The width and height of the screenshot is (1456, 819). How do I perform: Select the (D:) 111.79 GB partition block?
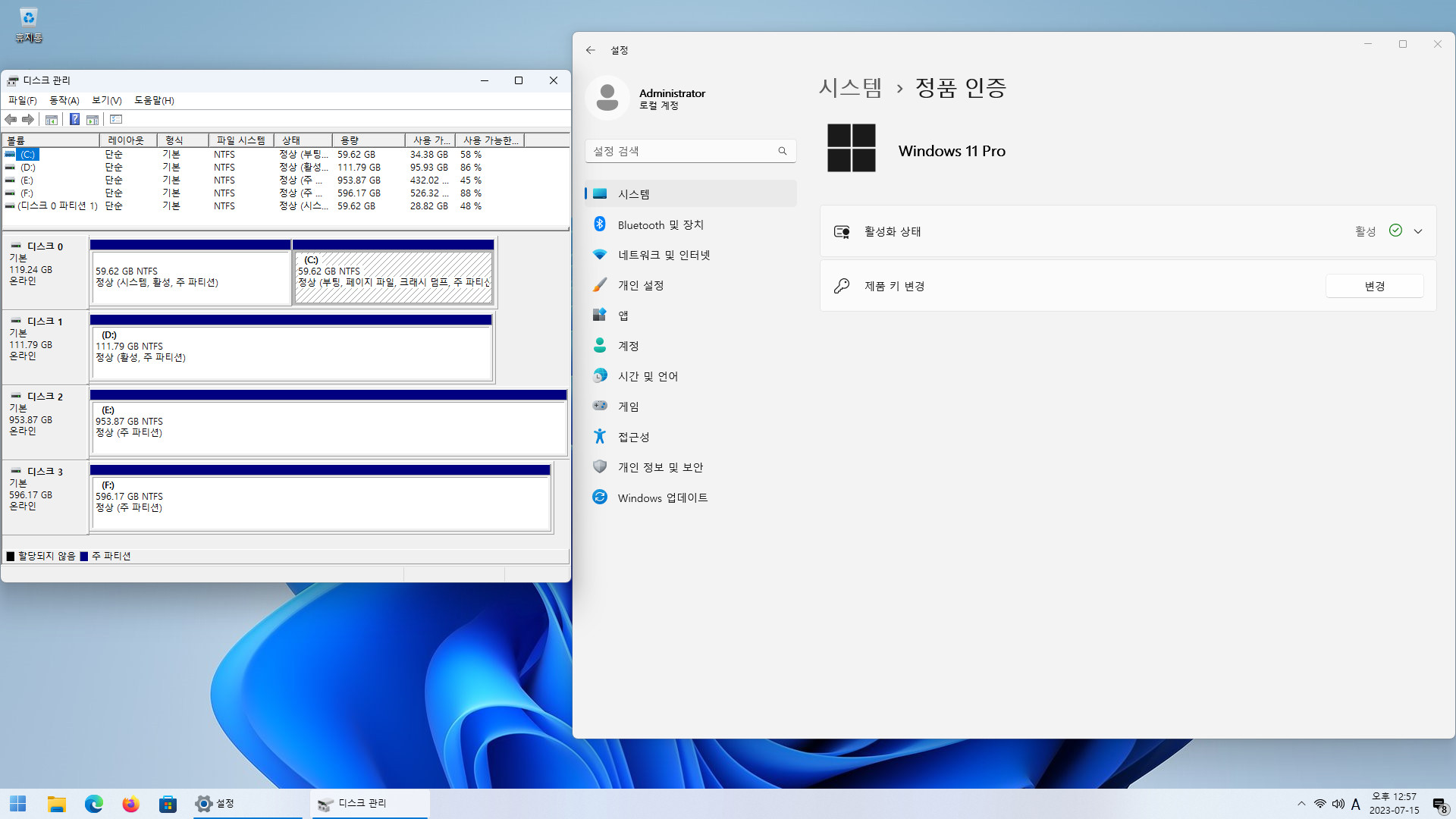[x=291, y=348]
